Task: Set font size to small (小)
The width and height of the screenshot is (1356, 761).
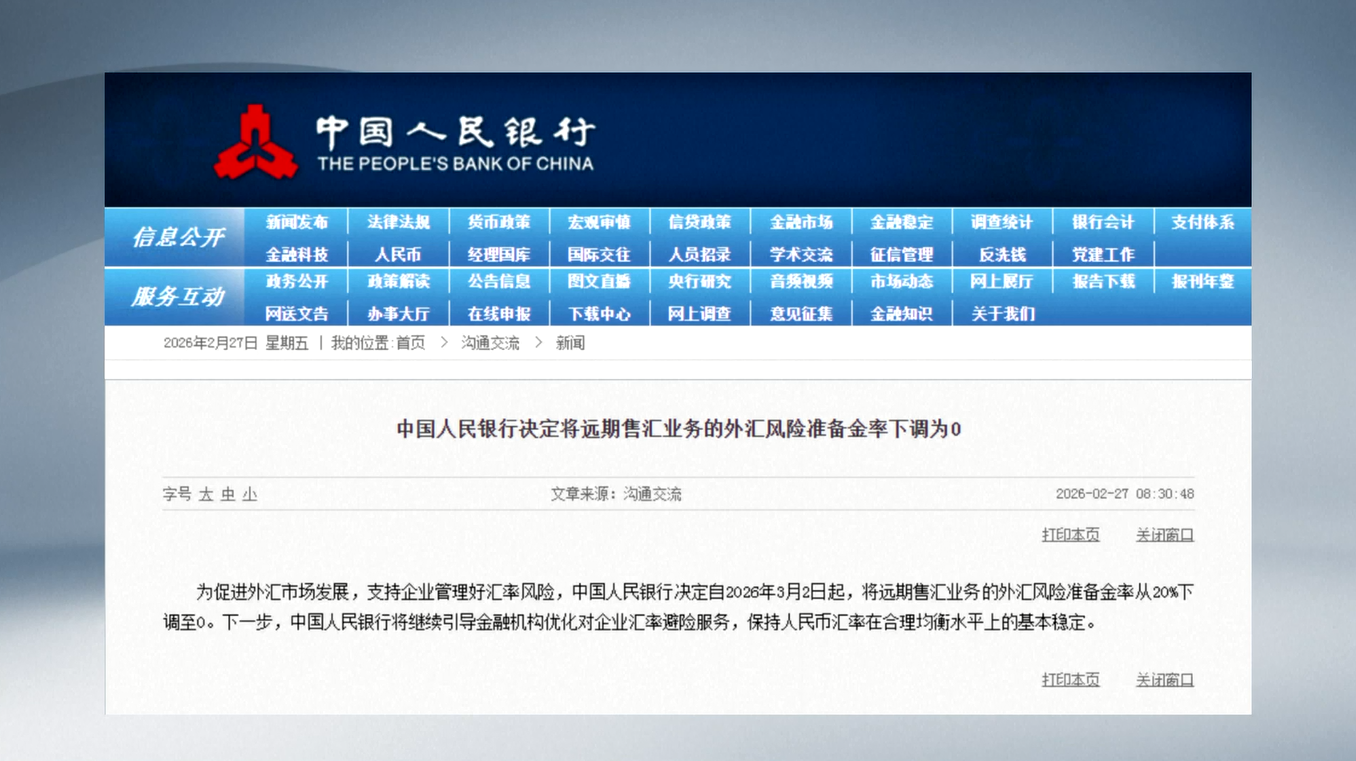Action: 250,494
